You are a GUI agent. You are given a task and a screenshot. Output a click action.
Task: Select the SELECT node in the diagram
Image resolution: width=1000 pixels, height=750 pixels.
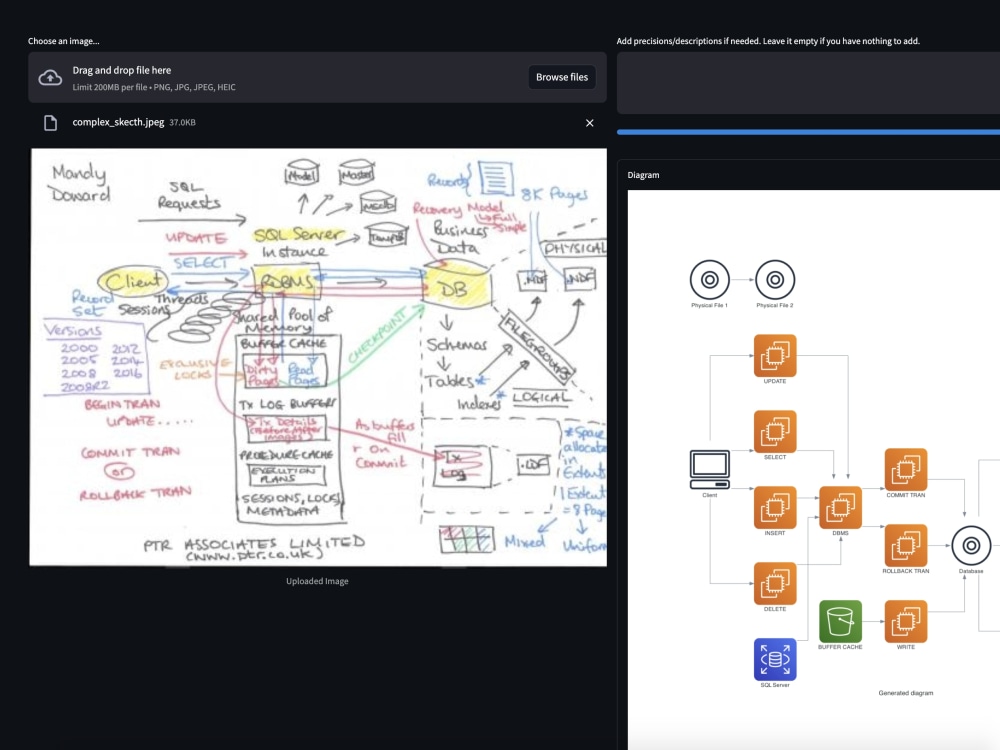tap(775, 431)
